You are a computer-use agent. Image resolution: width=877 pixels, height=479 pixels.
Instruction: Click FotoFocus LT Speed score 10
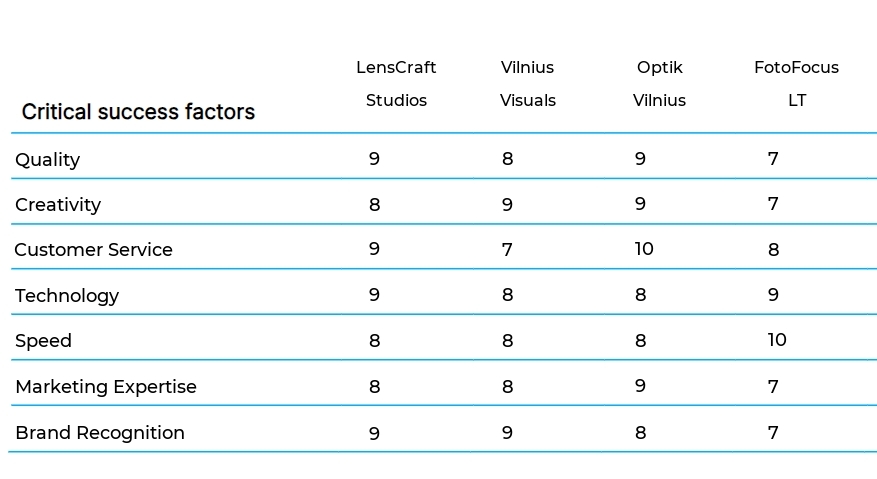777,340
